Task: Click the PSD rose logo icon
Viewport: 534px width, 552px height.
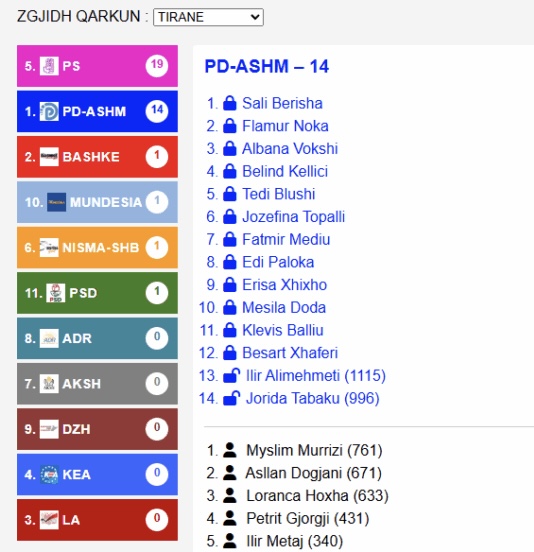Action: point(56,293)
